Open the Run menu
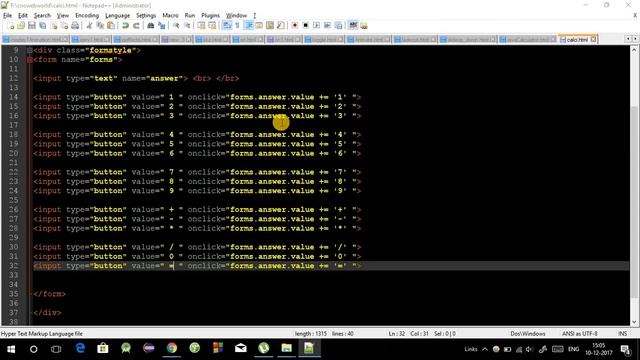The height and width of the screenshot is (360, 640). pyautogui.click(x=190, y=16)
